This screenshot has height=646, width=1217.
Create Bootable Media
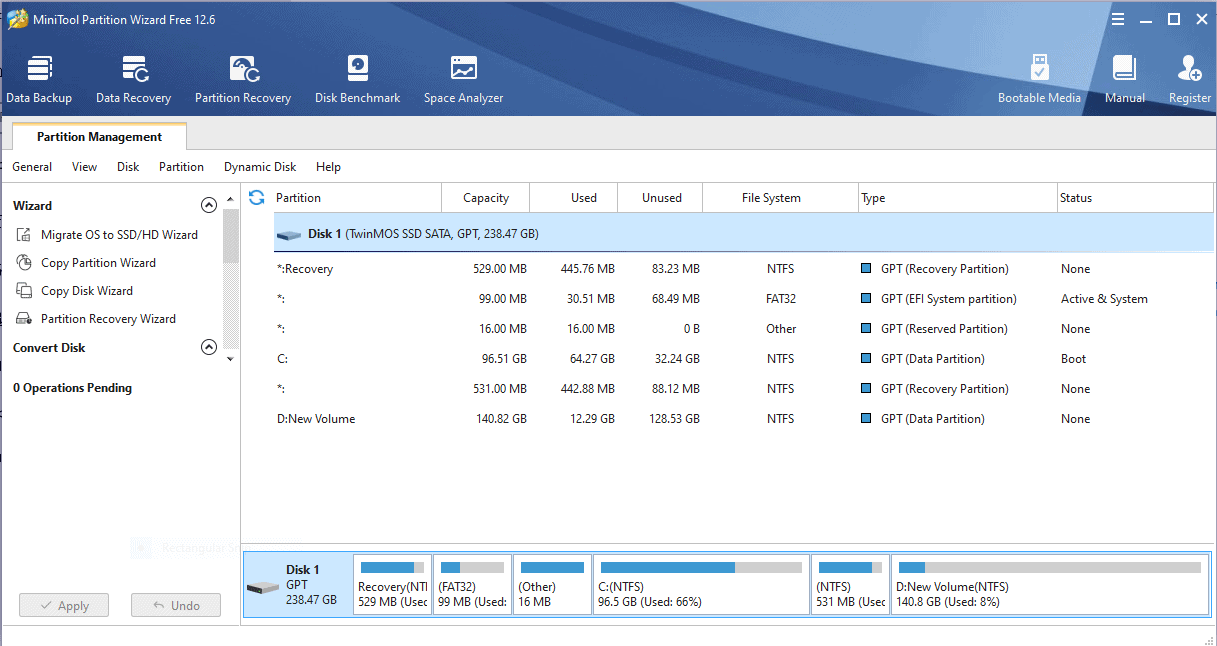point(1040,80)
